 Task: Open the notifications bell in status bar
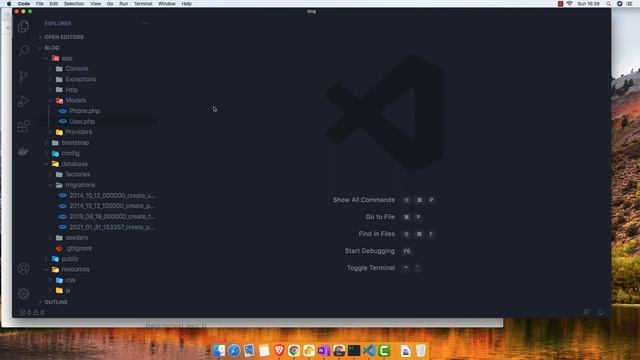coord(600,312)
